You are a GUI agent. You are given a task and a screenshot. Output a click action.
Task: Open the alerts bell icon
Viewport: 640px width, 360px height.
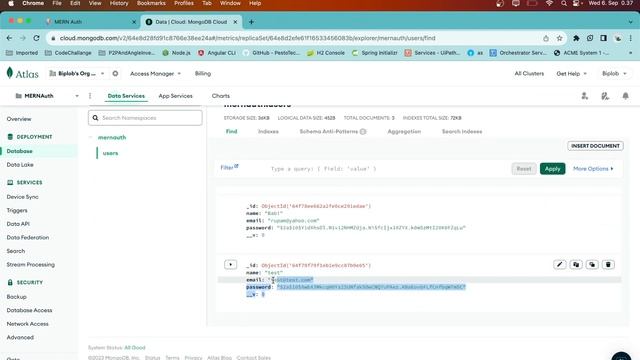[625, 96]
